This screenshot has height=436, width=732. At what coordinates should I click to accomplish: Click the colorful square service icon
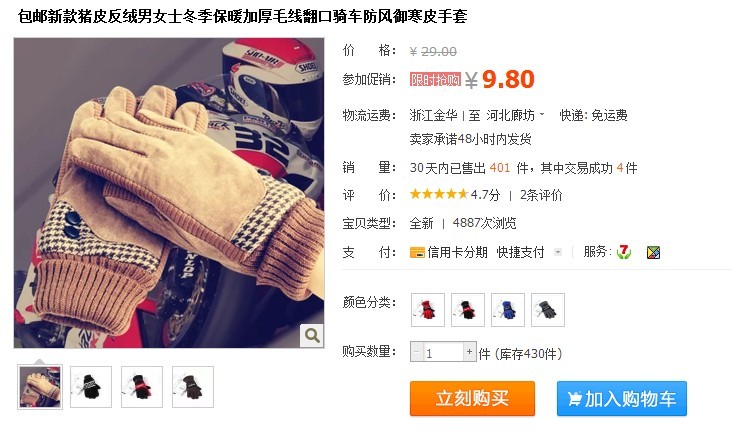pyautogui.click(x=653, y=253)
